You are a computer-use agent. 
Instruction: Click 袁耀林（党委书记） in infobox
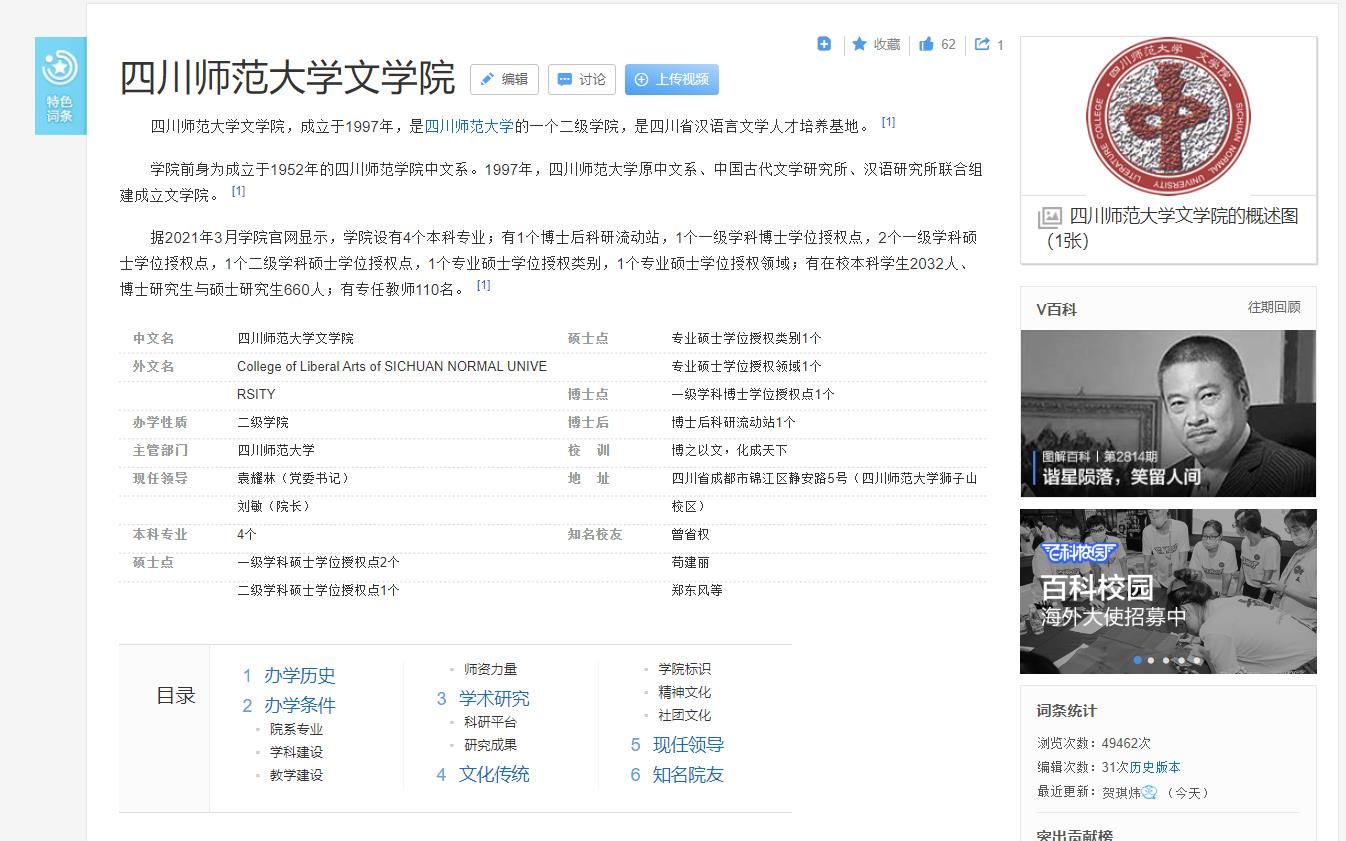click(x=294, y=478)
